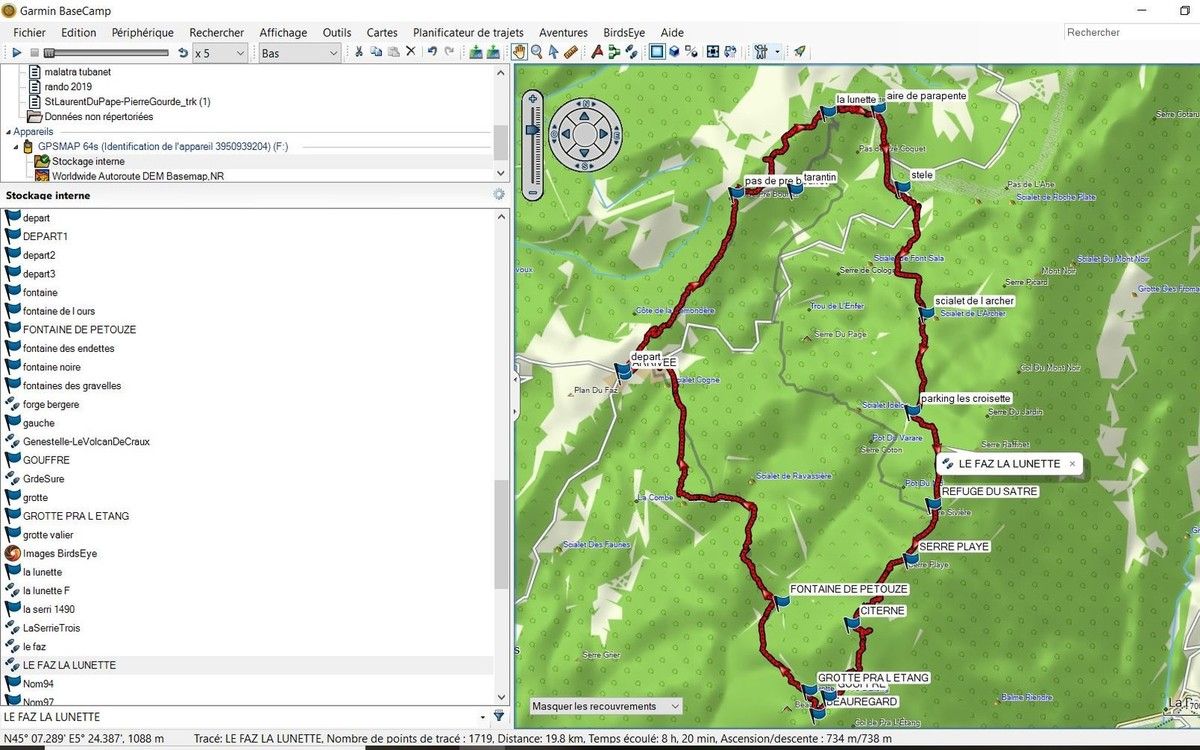
Task: Click the scialet de l archer waypoint flag
Action: (x=927, y=312)
